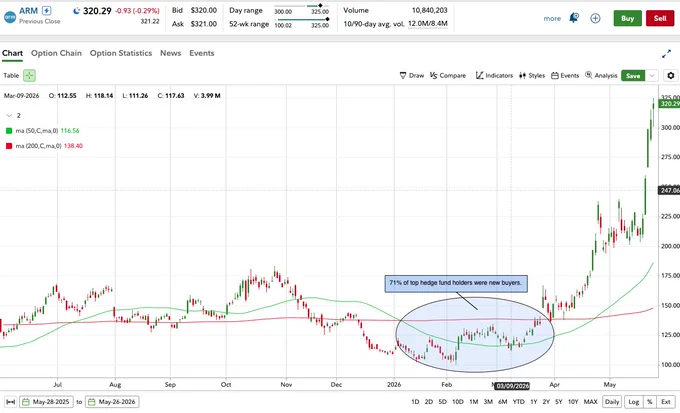The width and height of the screenshot is (680, 413).
Task: Click the lightning bolt icon beside ARM
Action: (46, 10)
